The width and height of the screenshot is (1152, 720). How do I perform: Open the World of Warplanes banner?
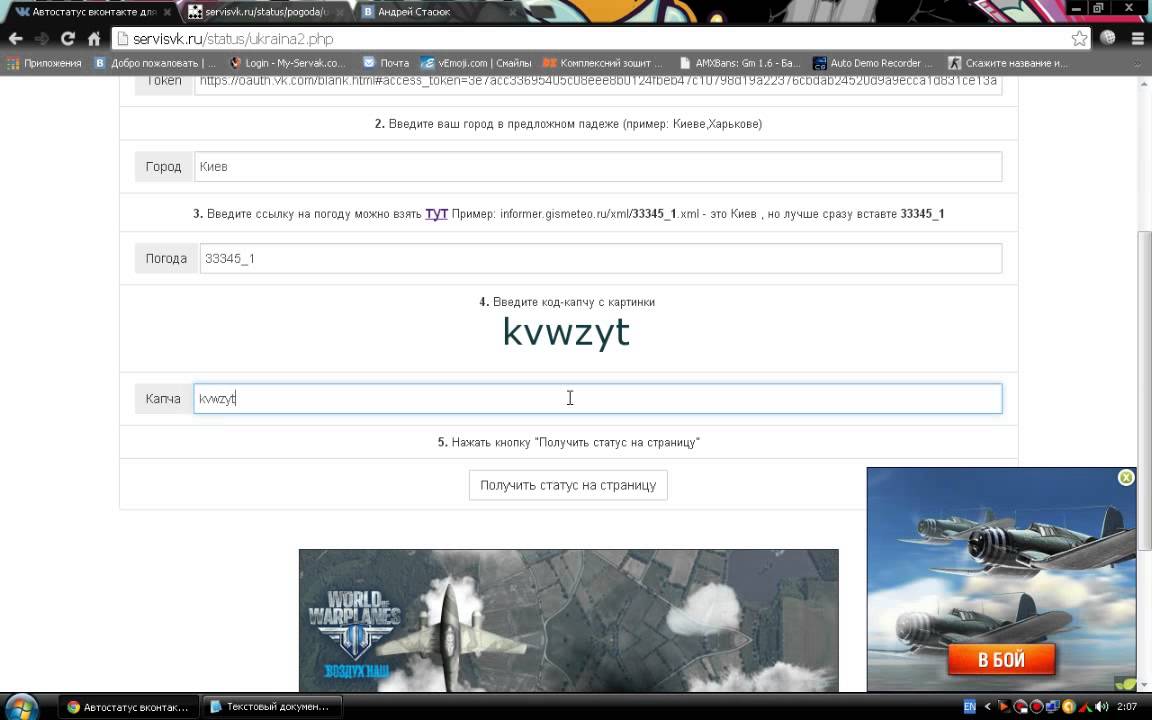[x=569, y=620]
